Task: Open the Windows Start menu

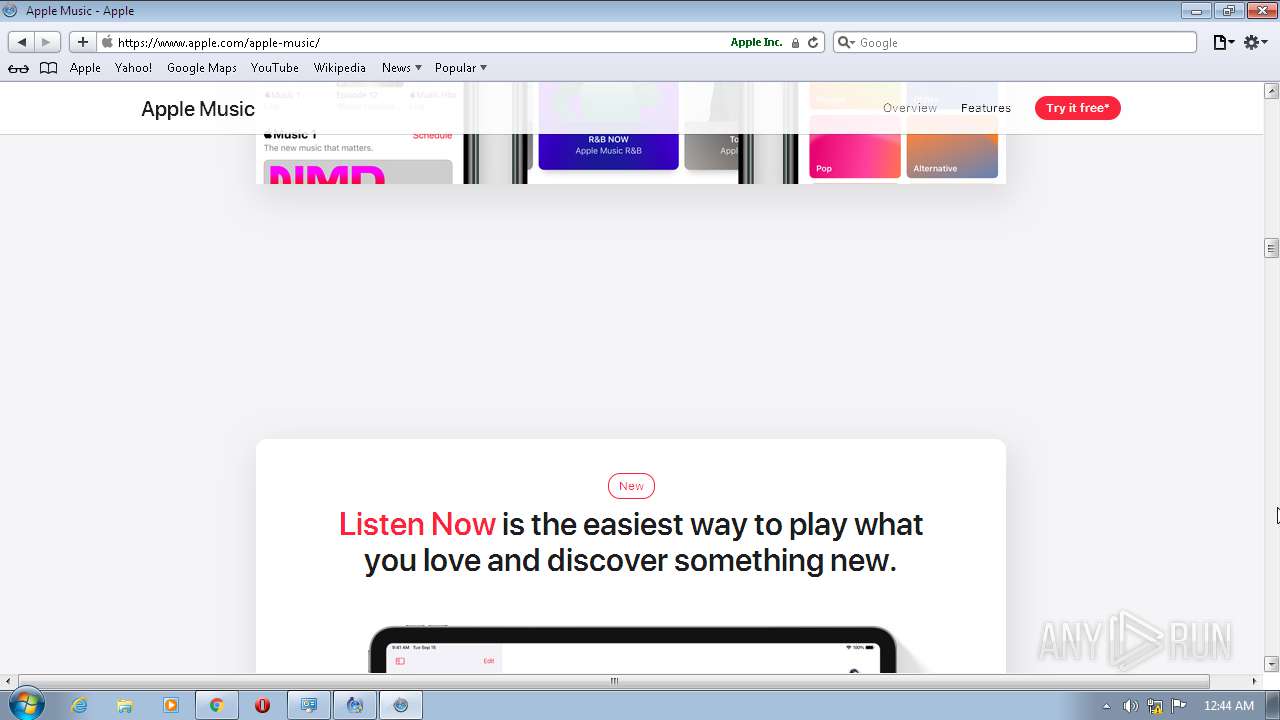Action: tap(26, 705)
